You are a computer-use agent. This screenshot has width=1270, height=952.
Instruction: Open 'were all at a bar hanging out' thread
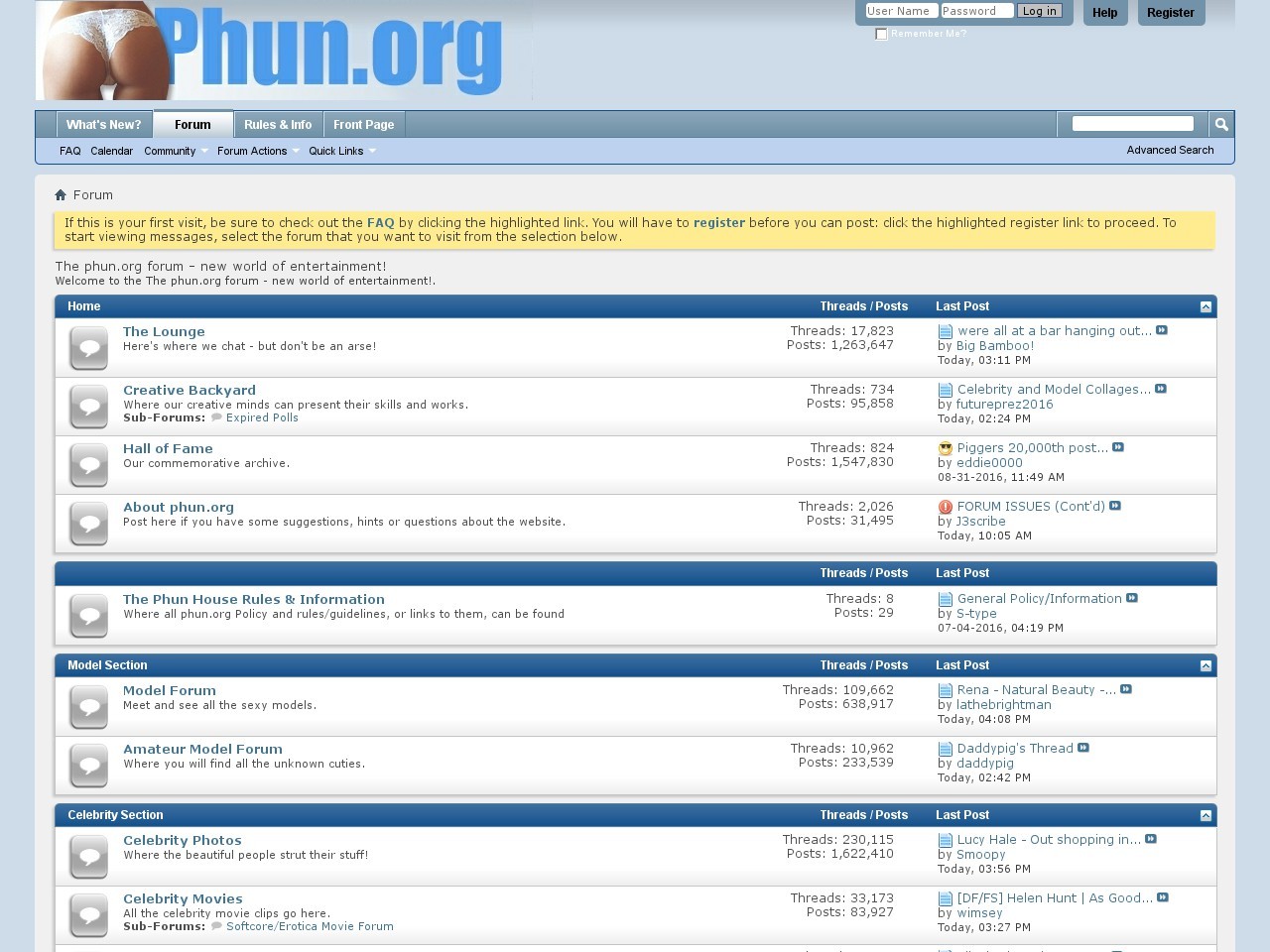coord(1055,330)
